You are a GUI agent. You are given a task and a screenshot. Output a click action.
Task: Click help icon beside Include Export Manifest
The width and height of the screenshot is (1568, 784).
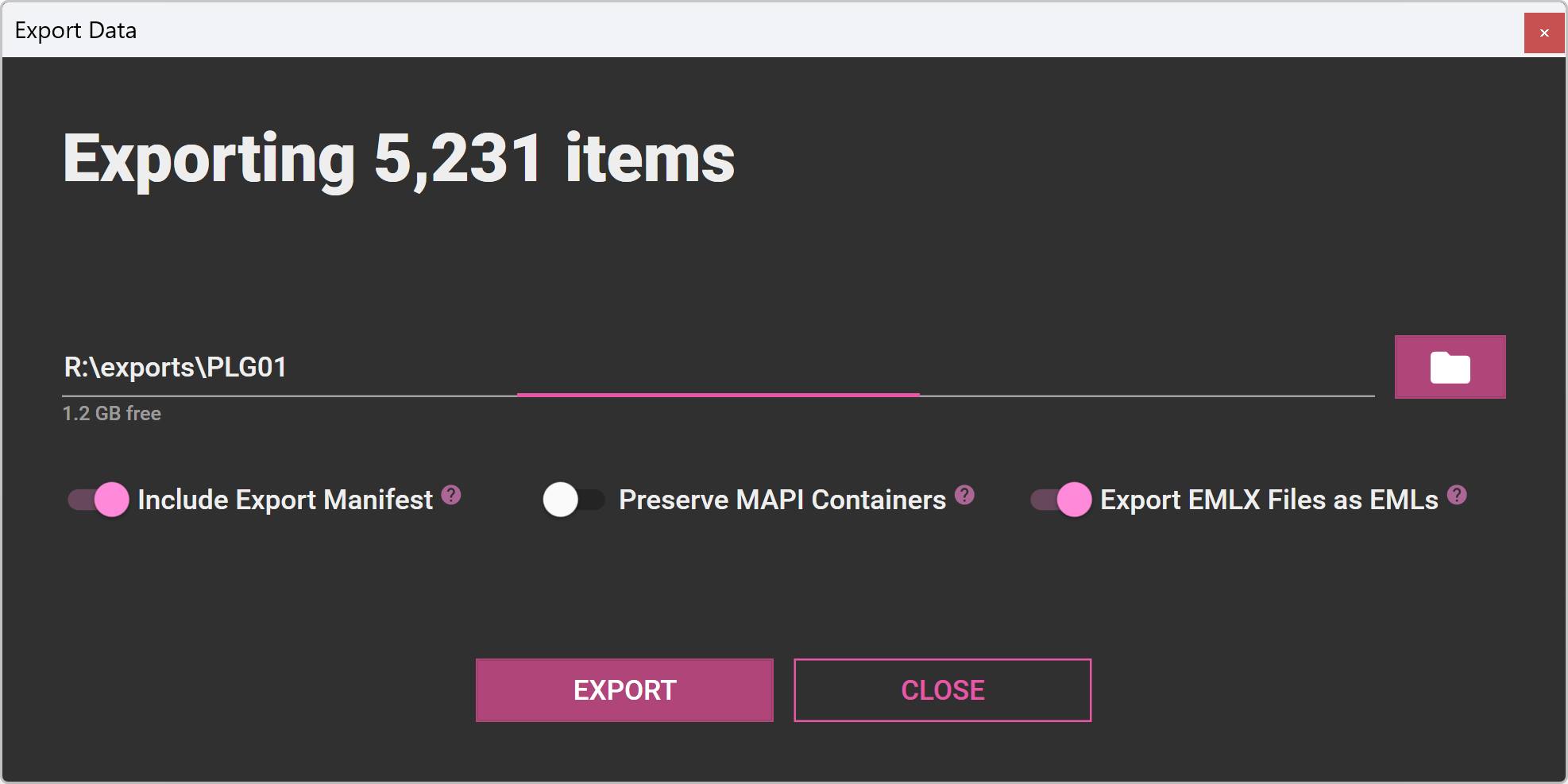pos(451,495)
